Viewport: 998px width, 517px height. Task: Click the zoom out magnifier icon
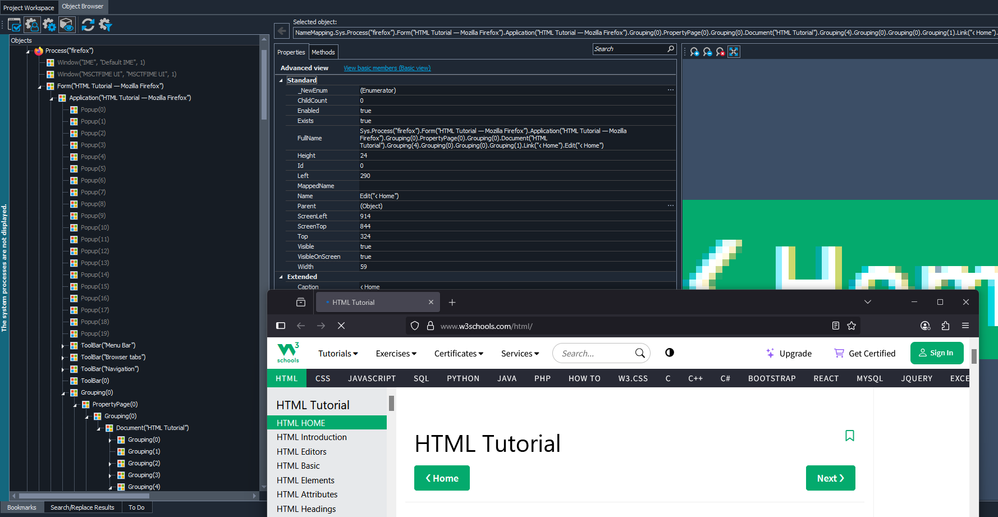(707, 52)
